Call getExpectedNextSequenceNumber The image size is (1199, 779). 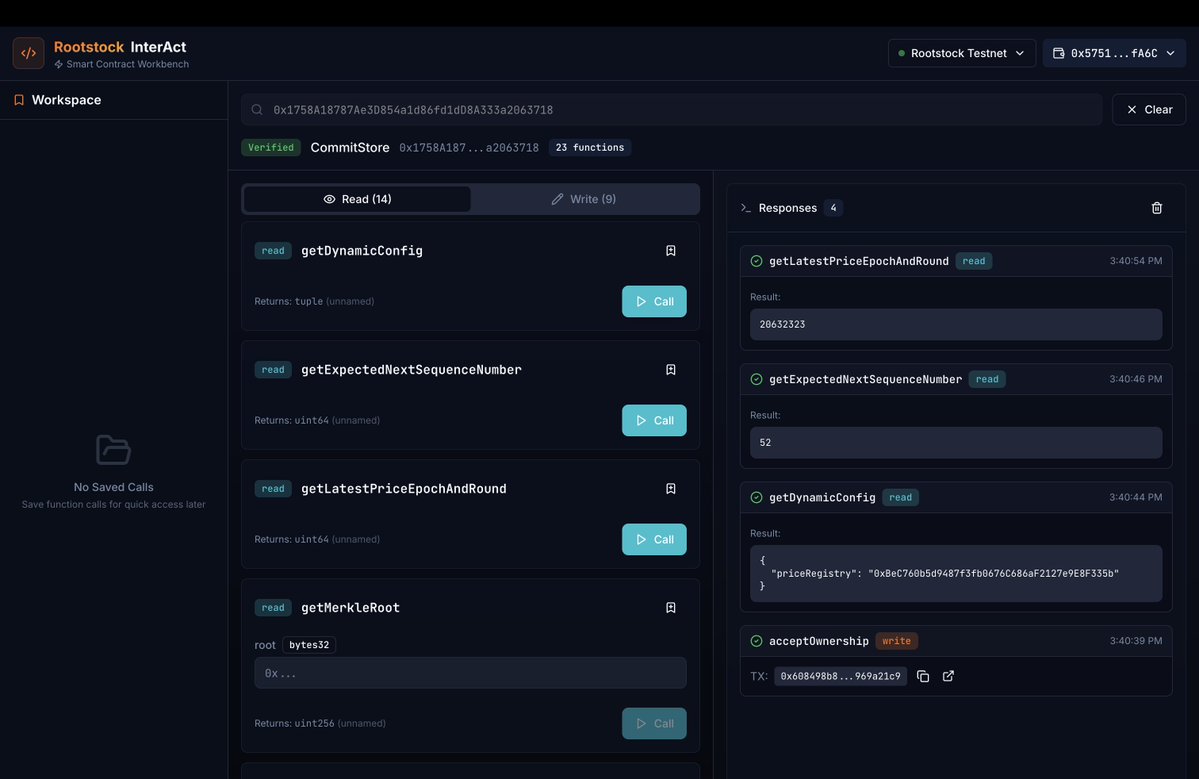click(x=654, y=420)
